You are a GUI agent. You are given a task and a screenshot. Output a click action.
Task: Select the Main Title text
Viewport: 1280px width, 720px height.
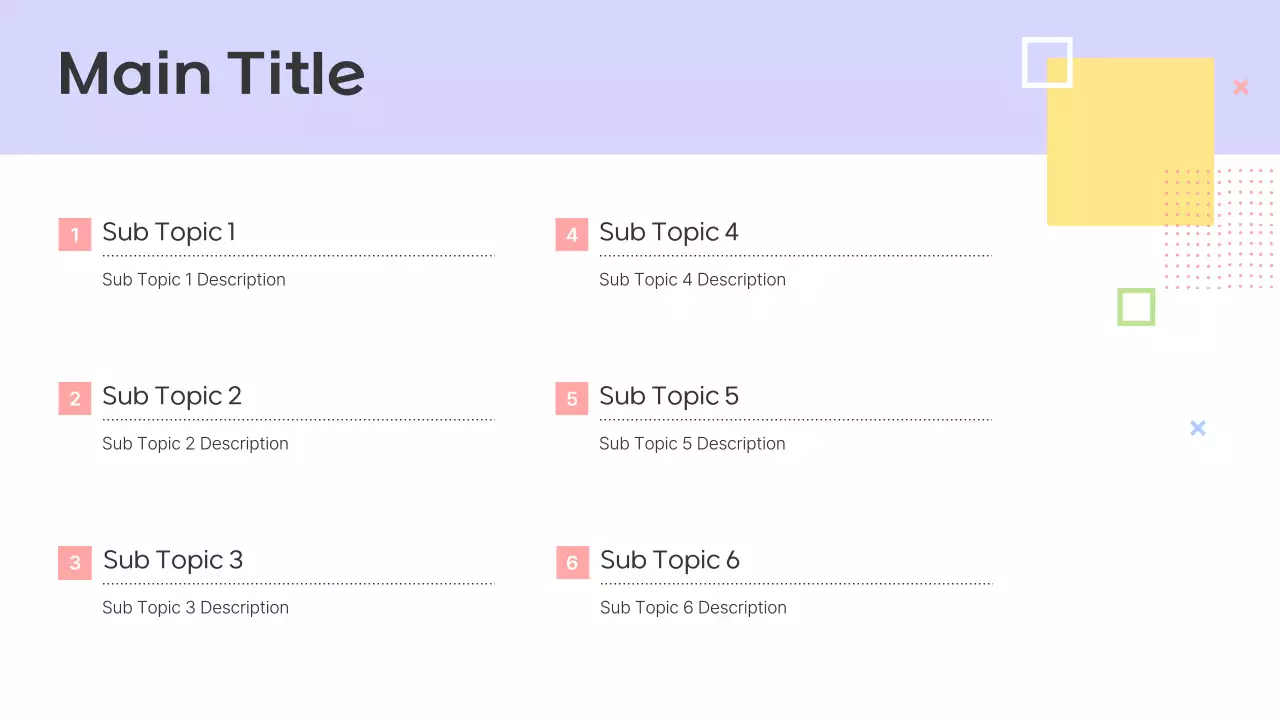coord(212,74)
